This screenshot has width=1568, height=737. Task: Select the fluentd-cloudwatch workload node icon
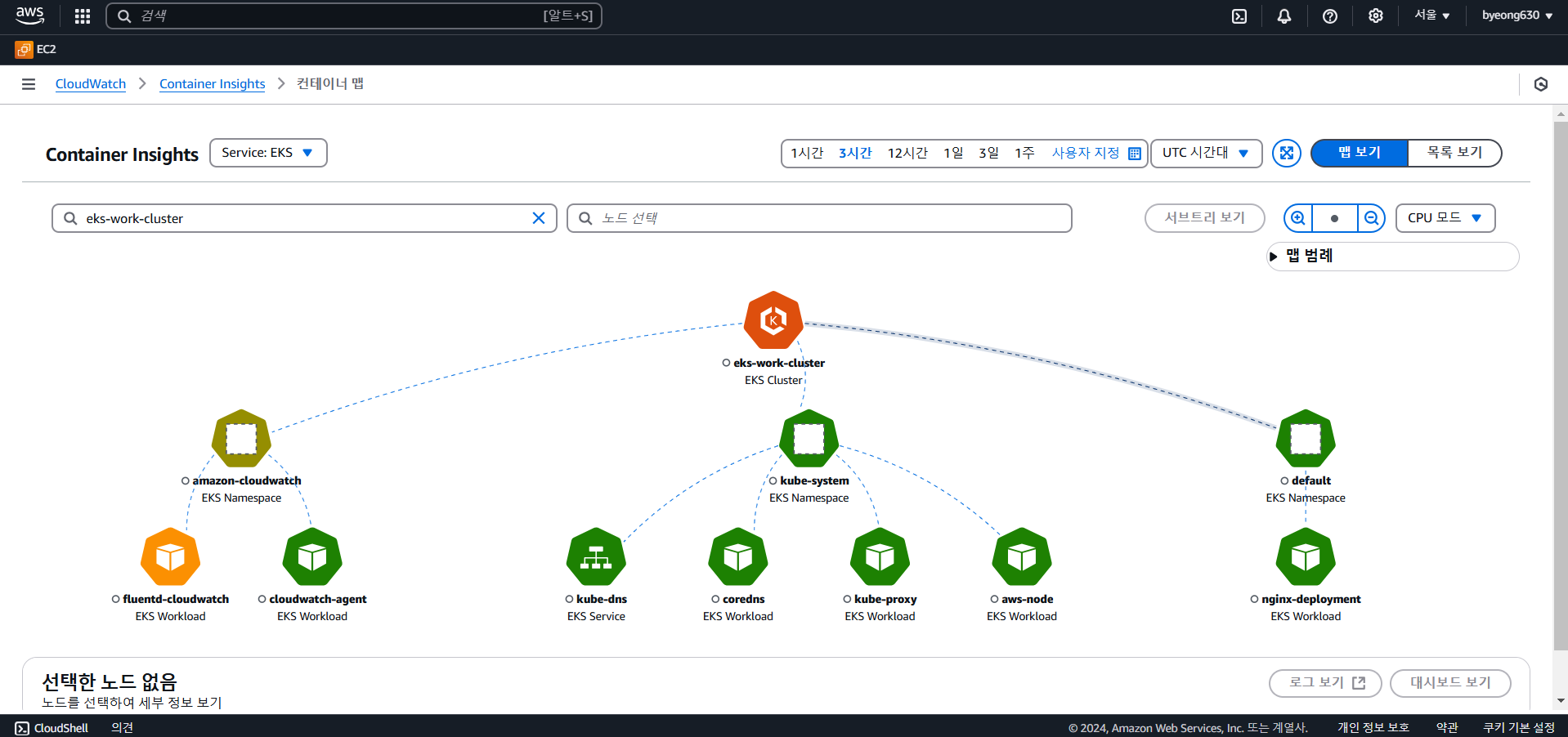click(170, 557)
